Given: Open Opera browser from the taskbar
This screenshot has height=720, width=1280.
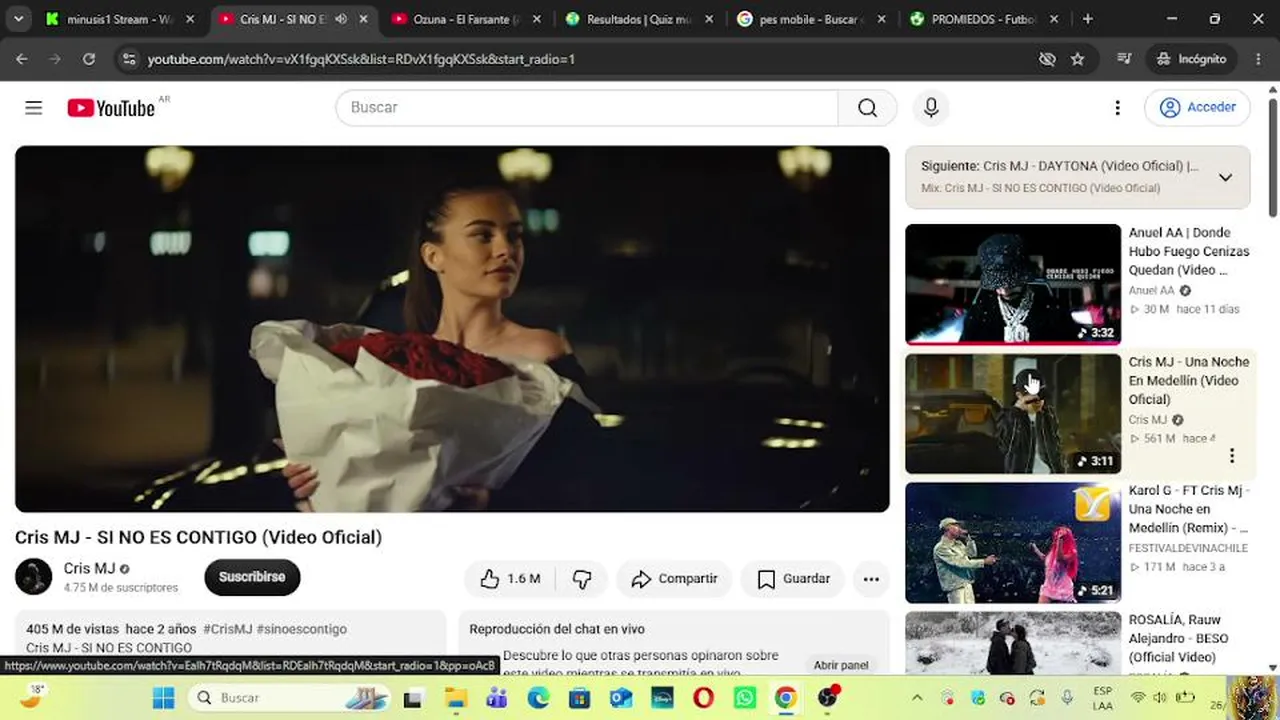Looking at the screenshot, I should click(x=703, y=697).
